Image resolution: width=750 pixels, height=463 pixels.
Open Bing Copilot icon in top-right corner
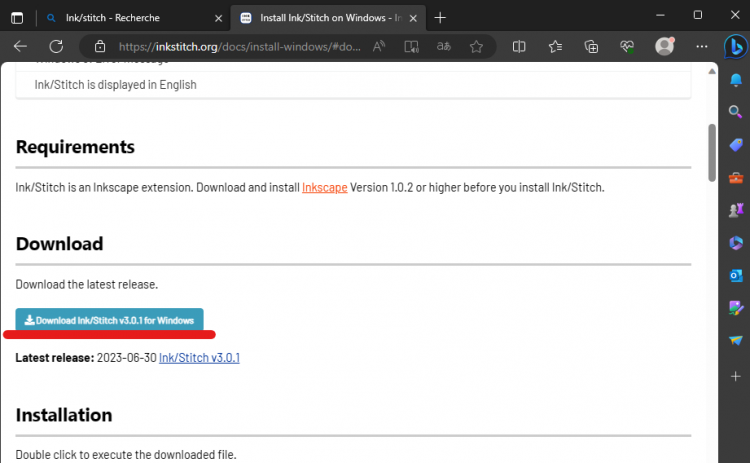point(735,47)
